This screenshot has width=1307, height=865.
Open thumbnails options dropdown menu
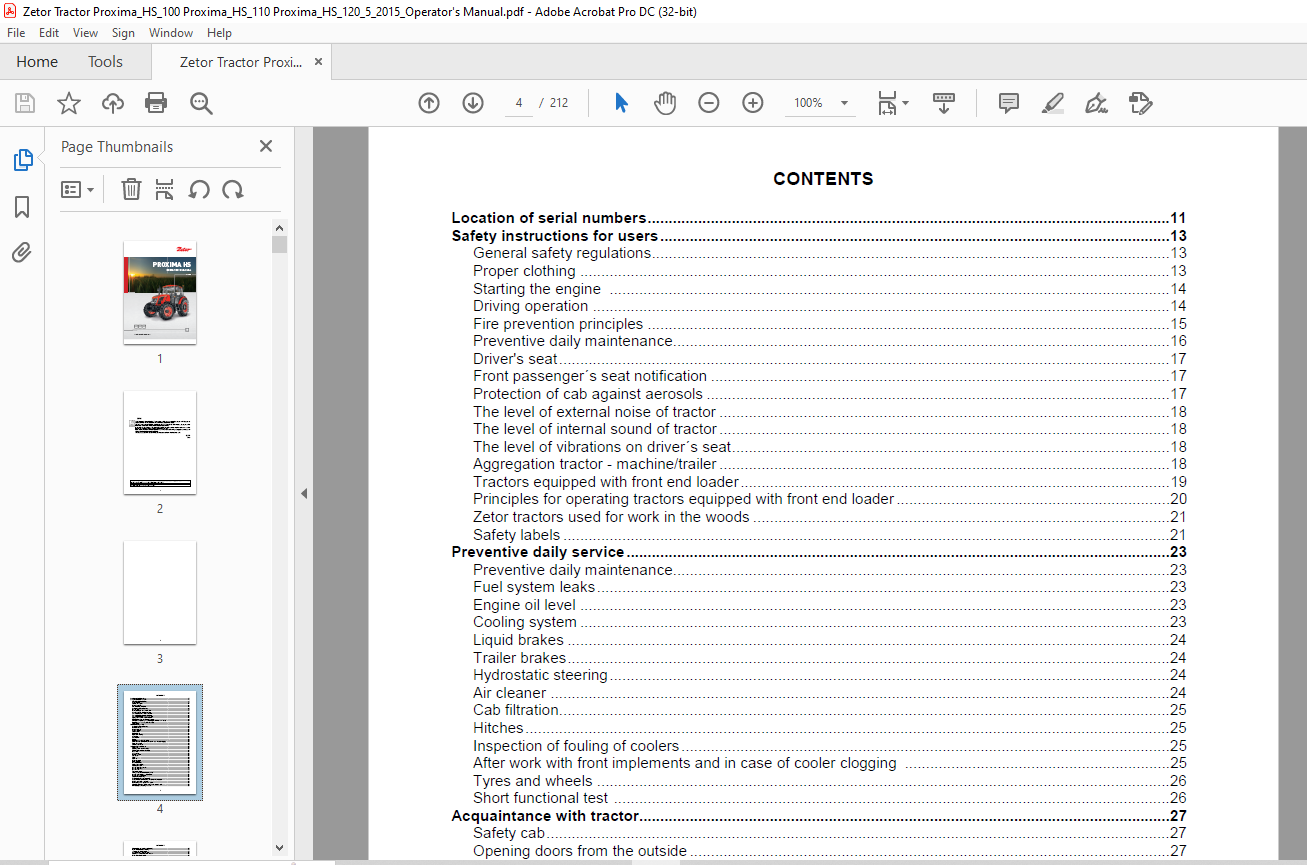click(x=77, y=189)
